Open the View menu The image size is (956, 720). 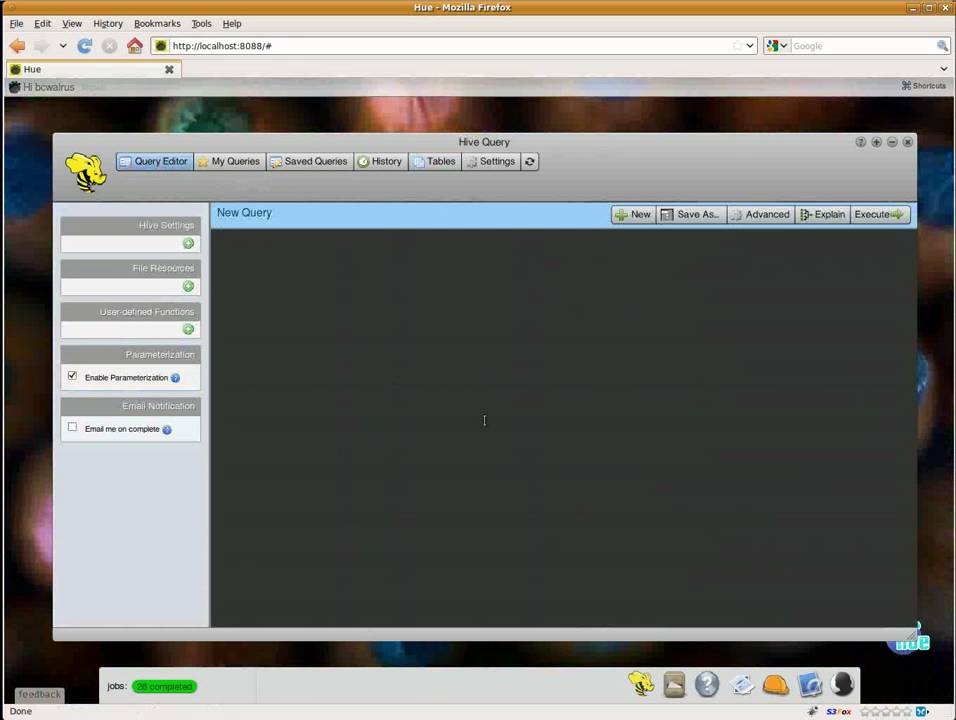72,24
